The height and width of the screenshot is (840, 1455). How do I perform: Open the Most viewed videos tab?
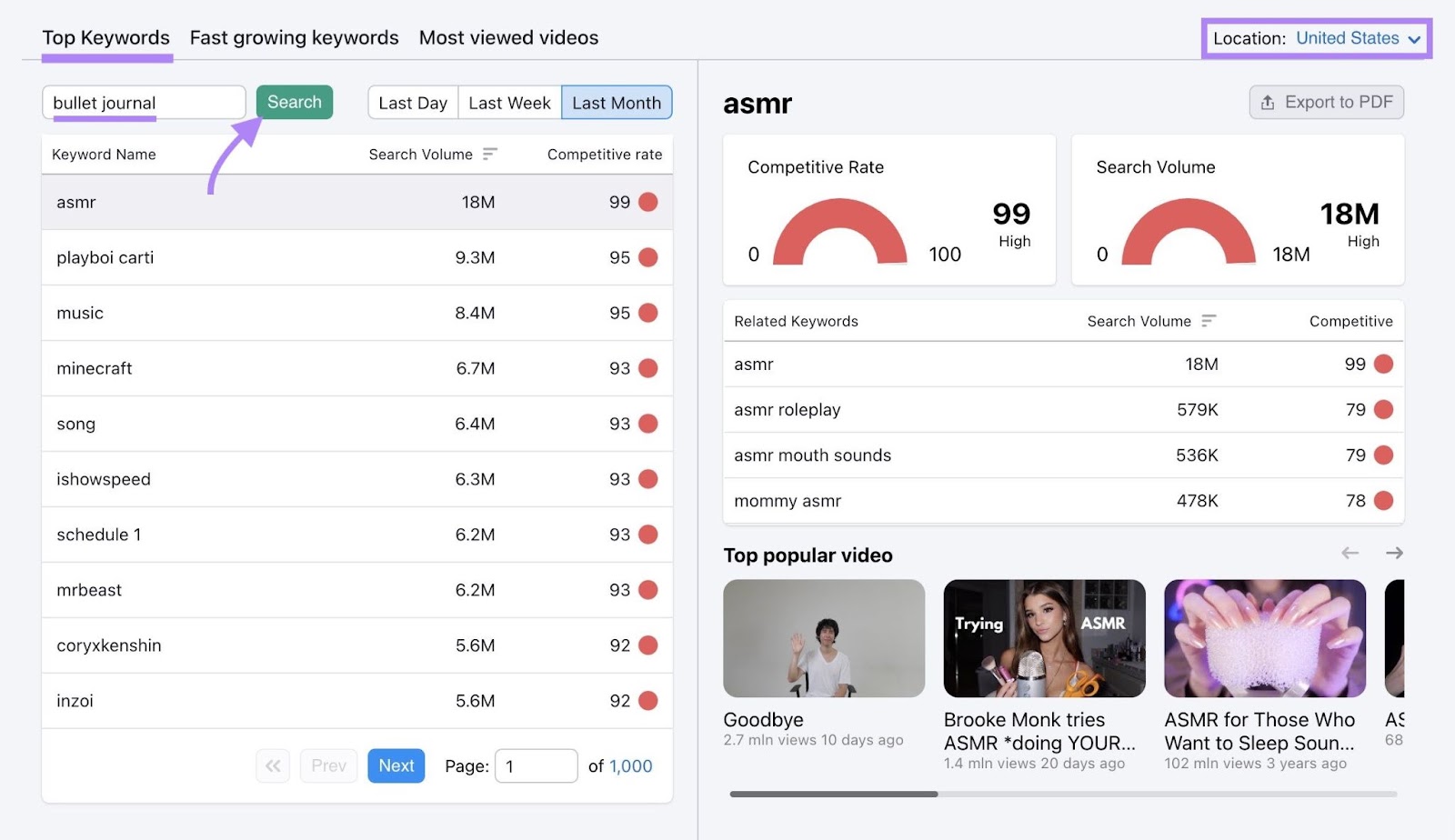[x=508, y=37]
